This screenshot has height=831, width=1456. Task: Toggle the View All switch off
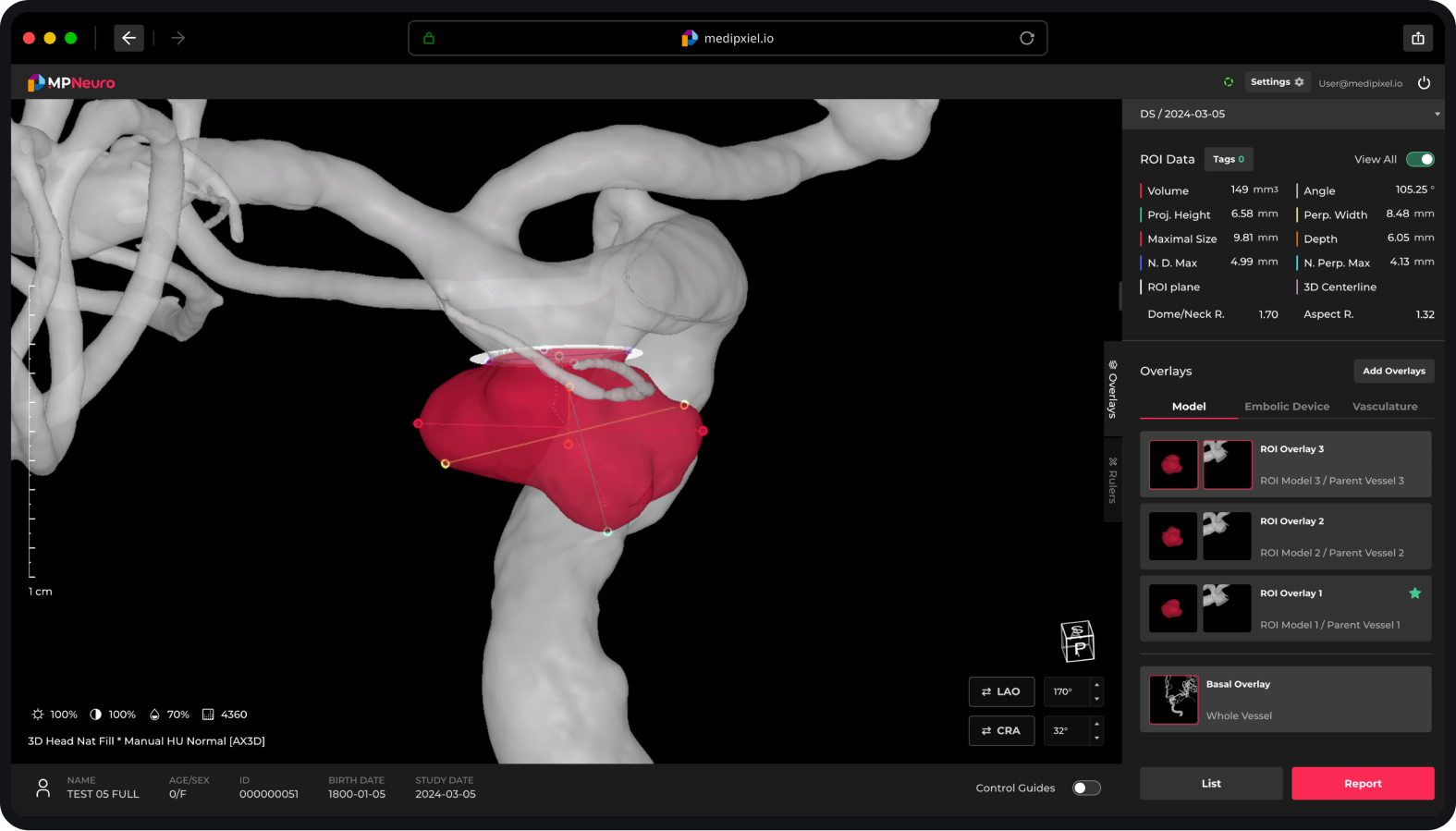click(1419, 159)
